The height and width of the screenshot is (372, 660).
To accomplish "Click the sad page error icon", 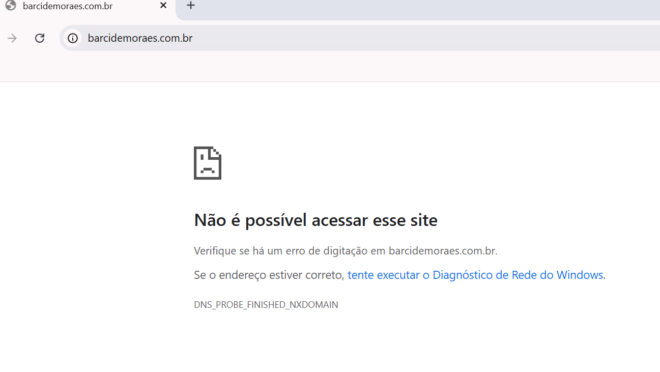I will click(208, 163).
